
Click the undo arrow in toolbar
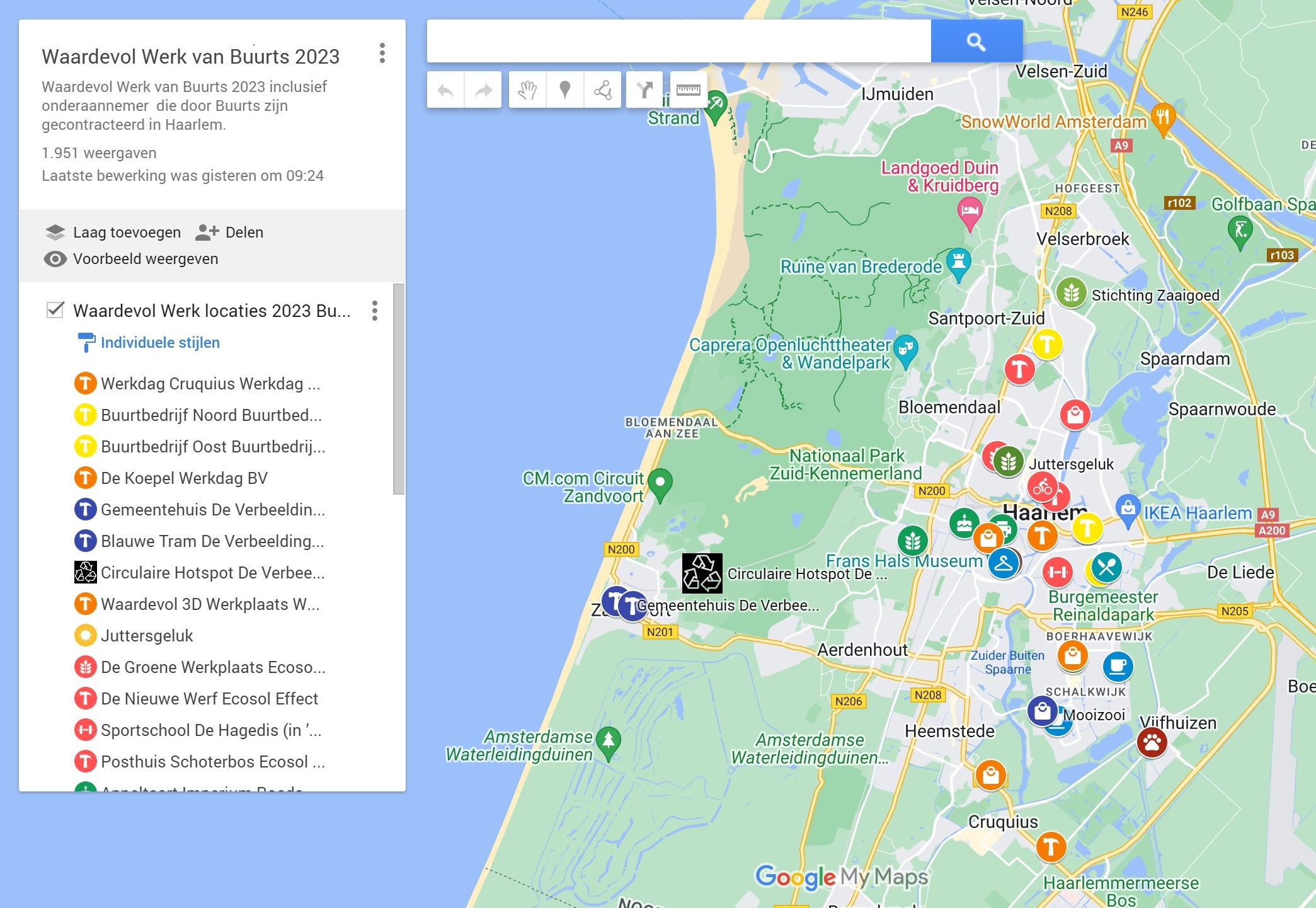coord(445,90)
